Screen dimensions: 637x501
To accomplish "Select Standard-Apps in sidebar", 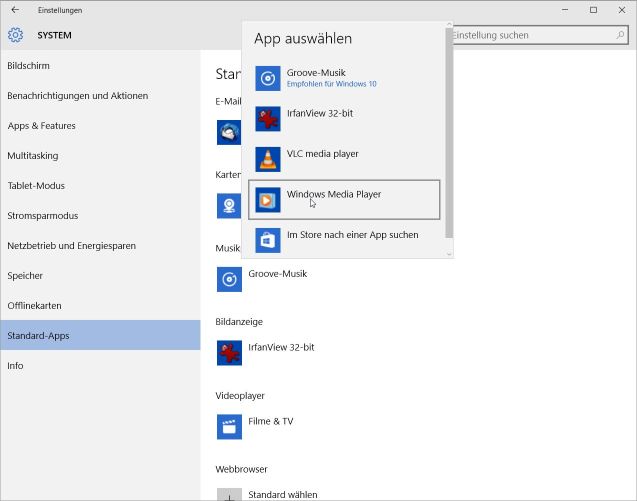I will point(100,335).
